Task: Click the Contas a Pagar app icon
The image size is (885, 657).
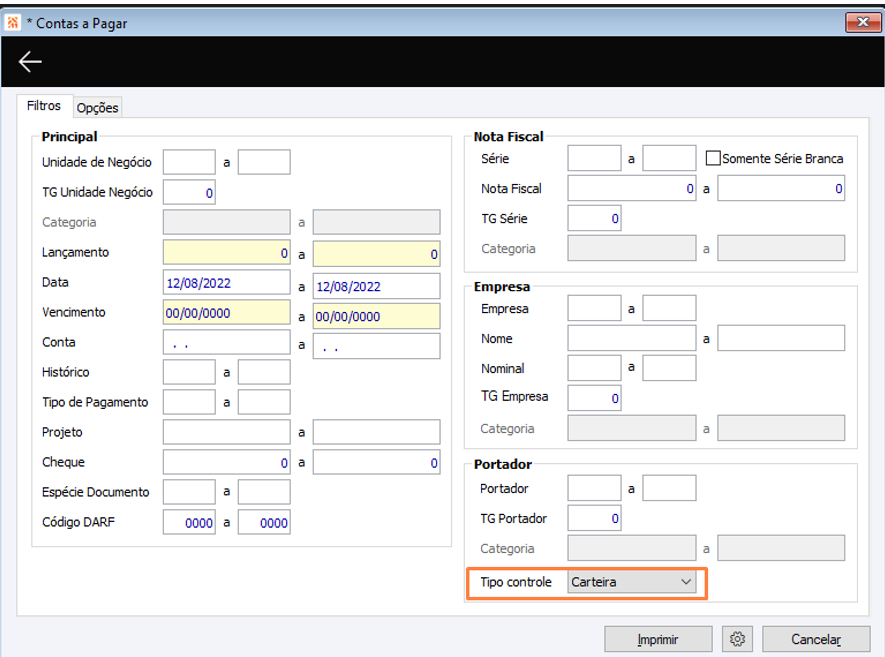Action: (x=12, y=23)
